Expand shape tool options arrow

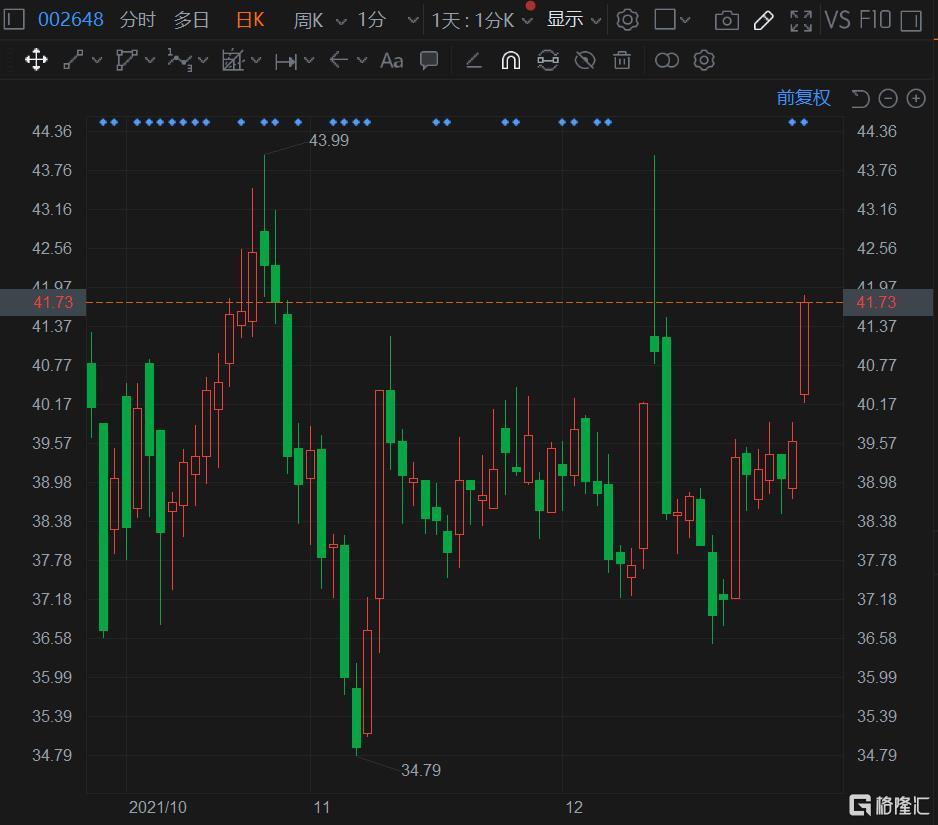(150, 60)
